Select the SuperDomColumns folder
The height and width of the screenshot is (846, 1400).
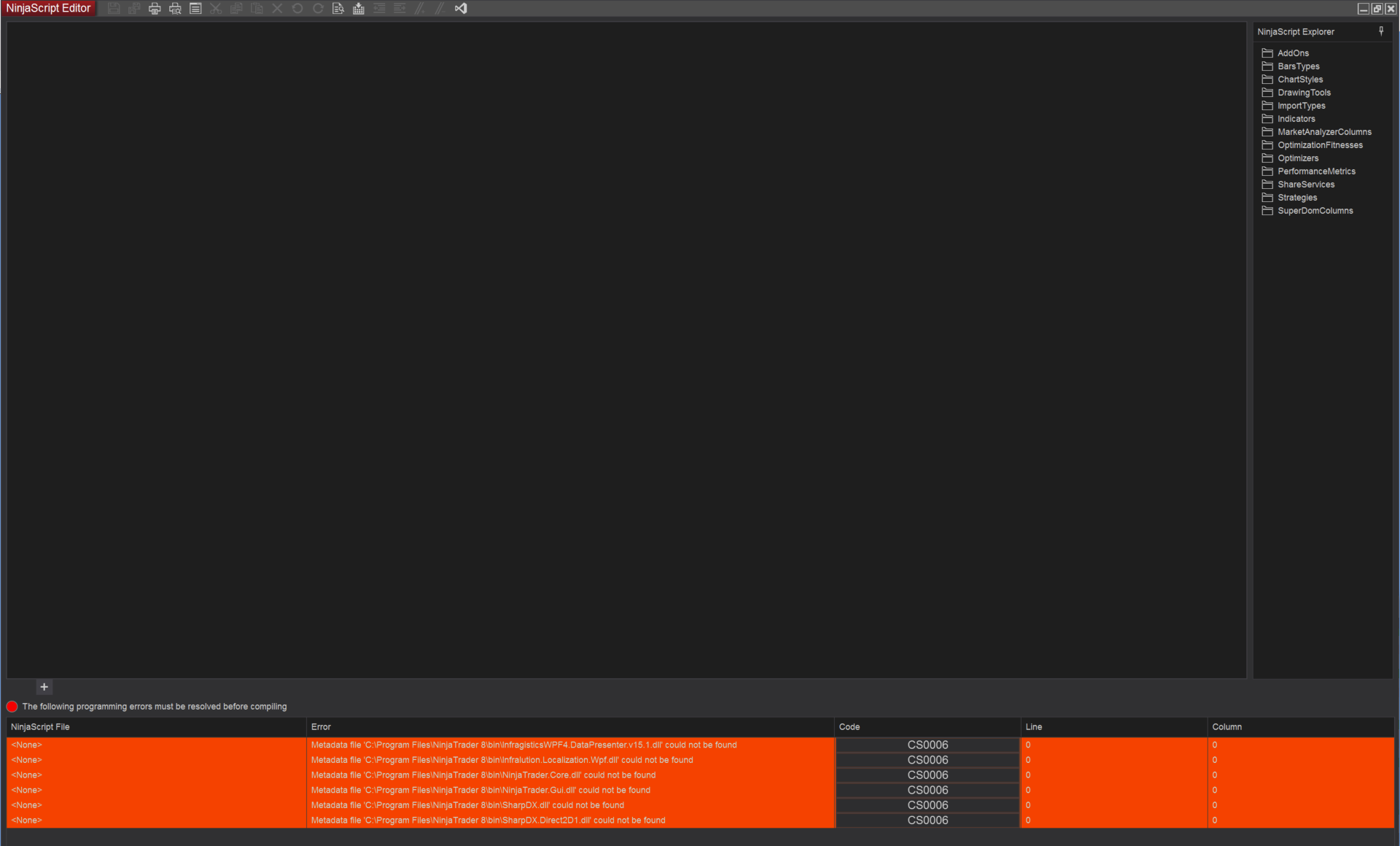click(x=1315, y=211)
